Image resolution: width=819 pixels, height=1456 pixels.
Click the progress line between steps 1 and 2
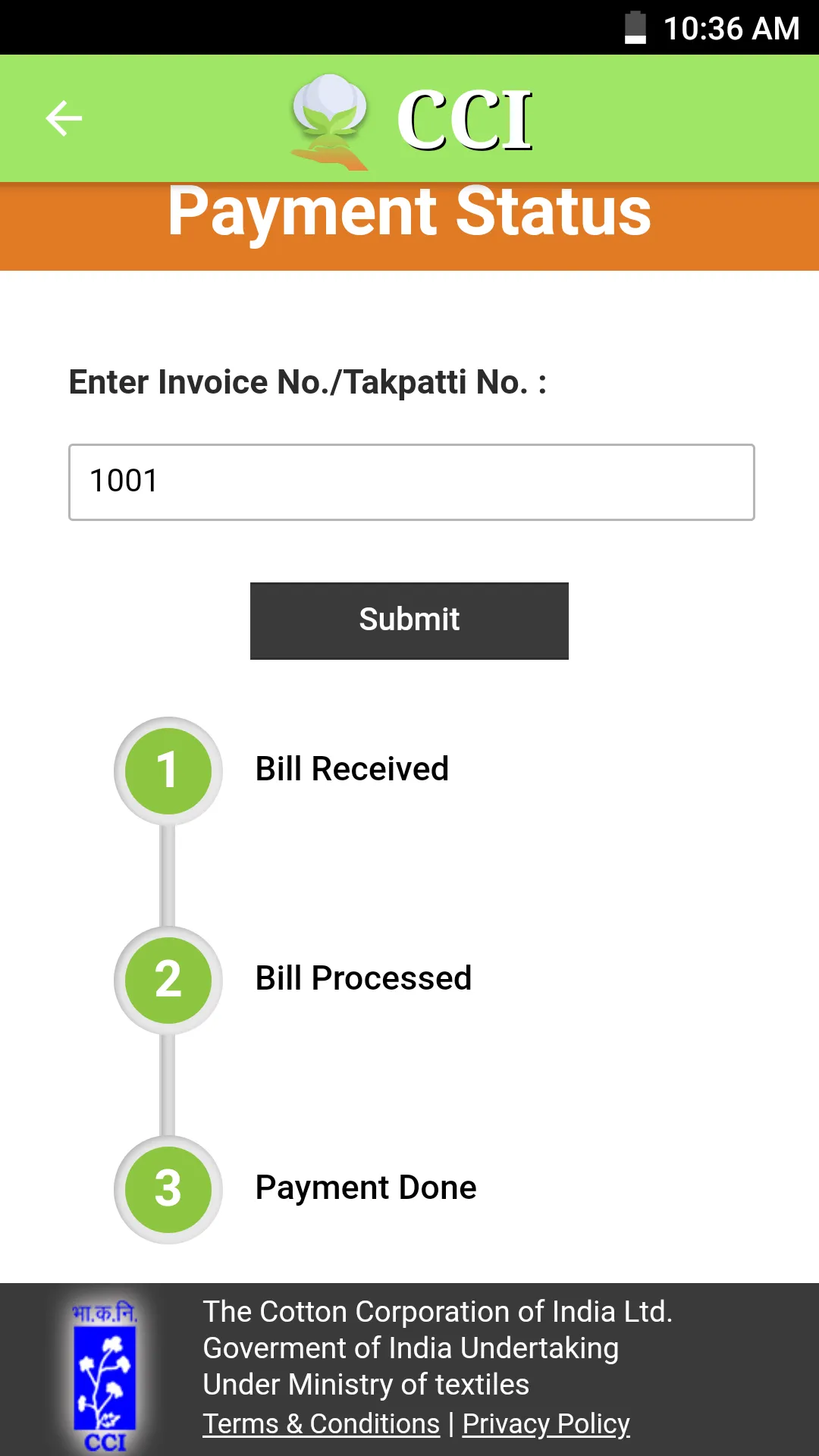pyautogui.click(x=168, y=872)
